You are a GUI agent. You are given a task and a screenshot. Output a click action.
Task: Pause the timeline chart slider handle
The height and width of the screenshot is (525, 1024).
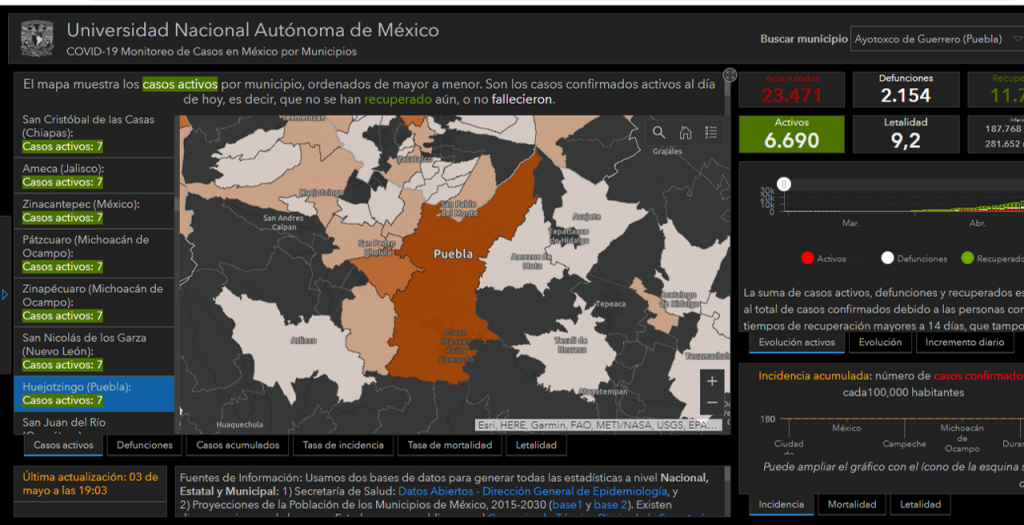tap(784, 185)
